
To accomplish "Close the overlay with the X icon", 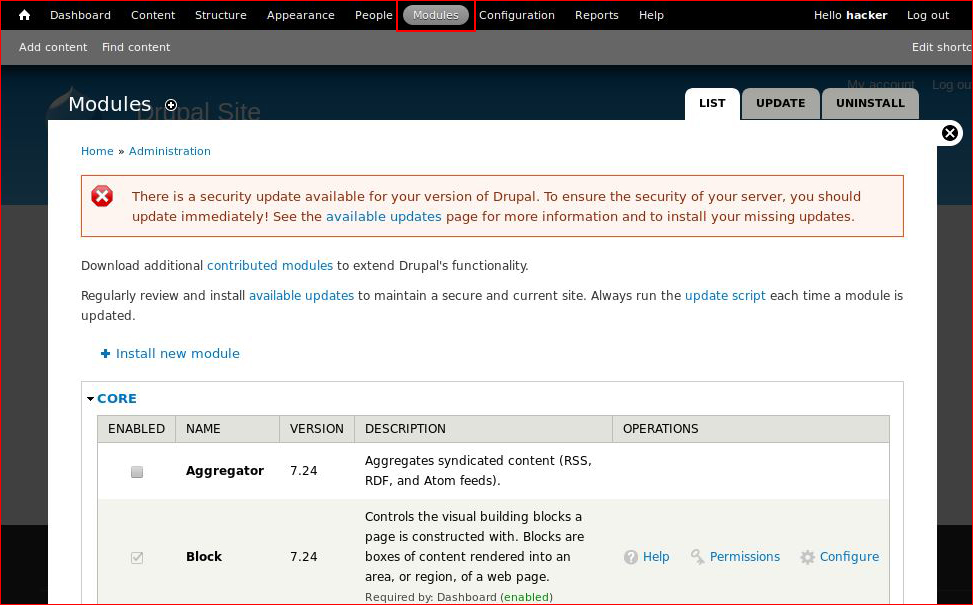I will tap(949, 133).
